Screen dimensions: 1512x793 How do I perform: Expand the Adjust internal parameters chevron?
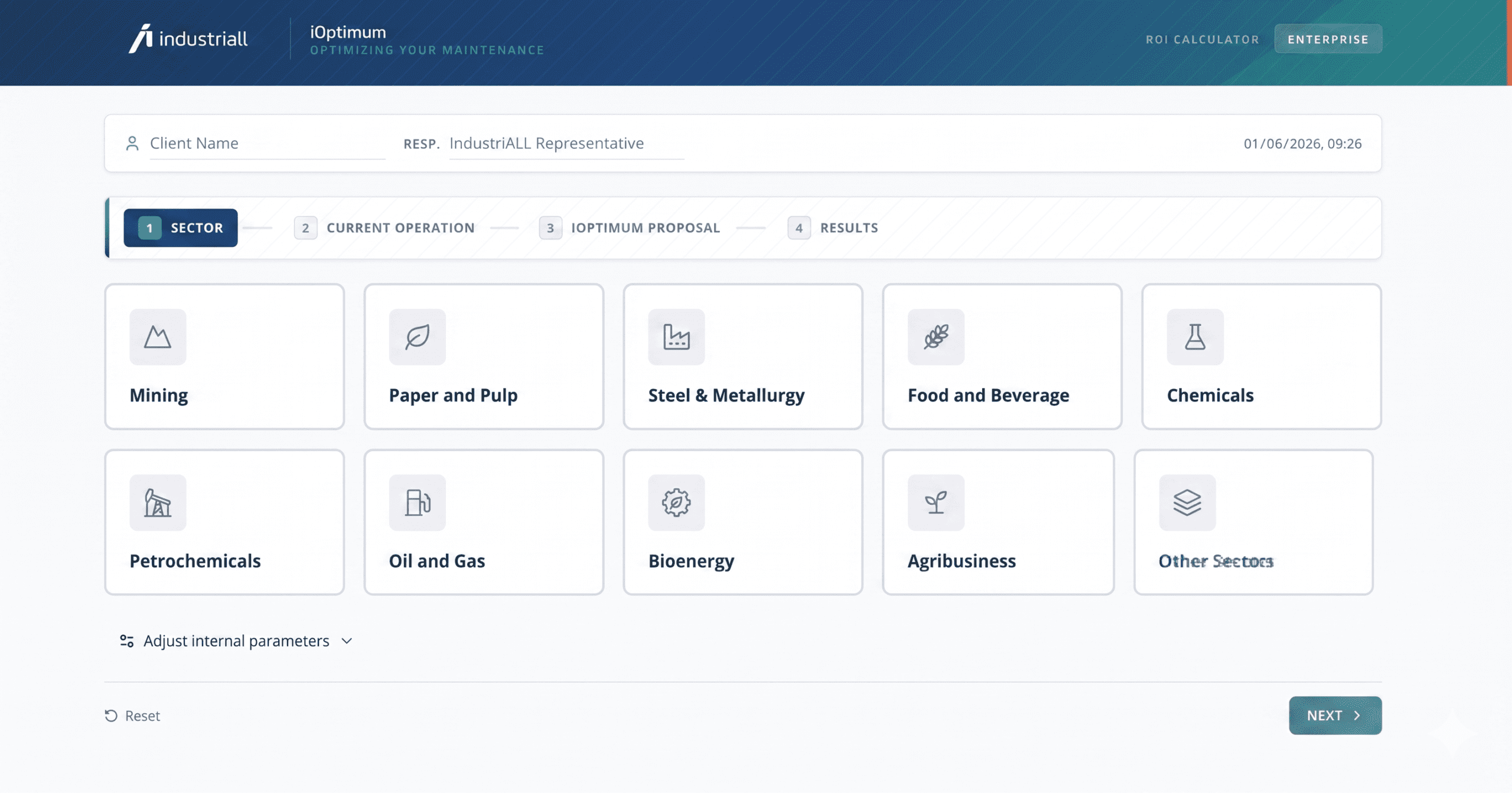pyautogui.click(x=347, y=641)
